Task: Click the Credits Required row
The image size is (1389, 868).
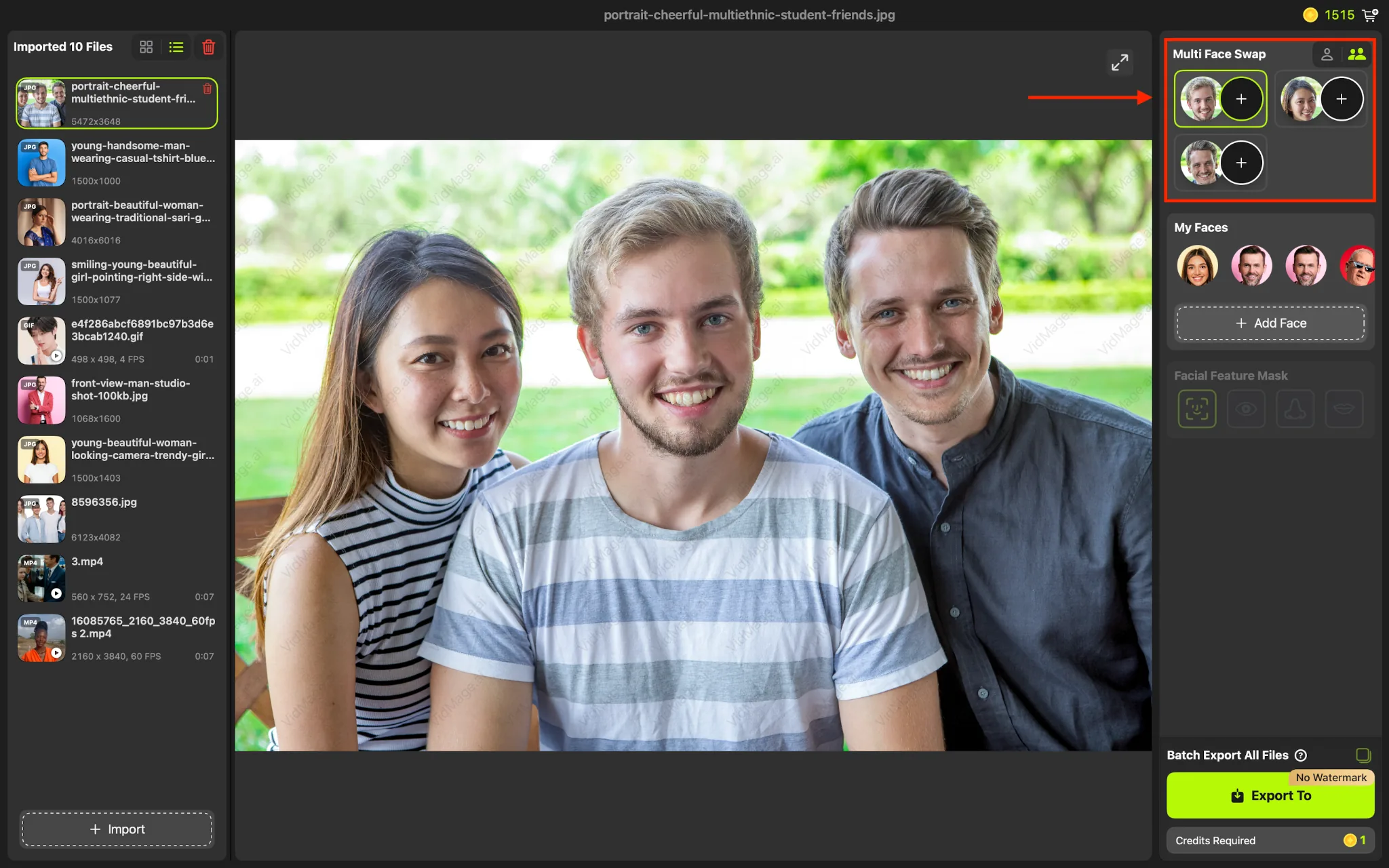Action: point(1270,840)
